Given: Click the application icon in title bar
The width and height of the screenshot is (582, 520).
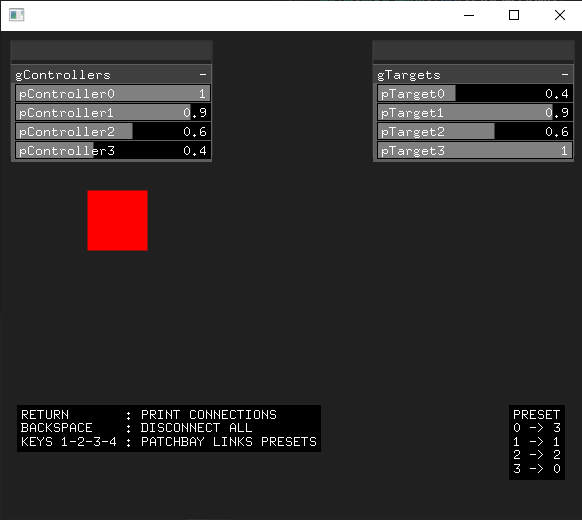Looking at the screenshot, I should pyautogui.click(x=16, y=15).
